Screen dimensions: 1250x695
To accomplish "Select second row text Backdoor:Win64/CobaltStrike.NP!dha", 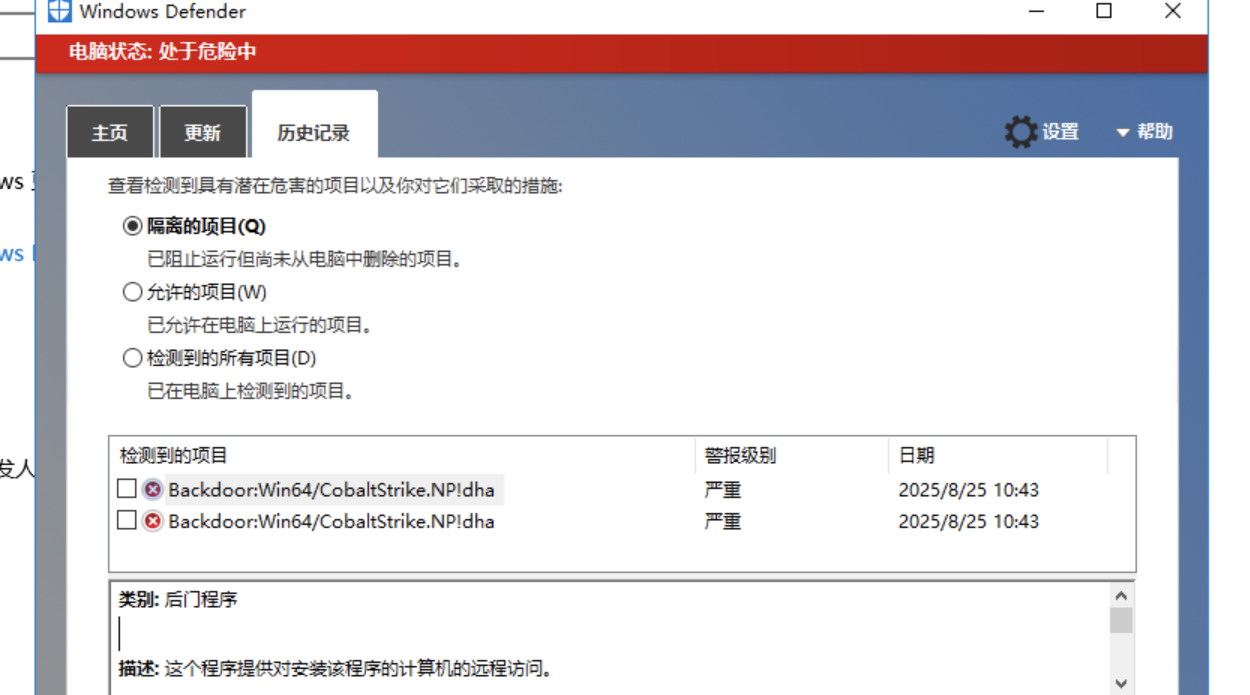I will (x=331, y=521).
